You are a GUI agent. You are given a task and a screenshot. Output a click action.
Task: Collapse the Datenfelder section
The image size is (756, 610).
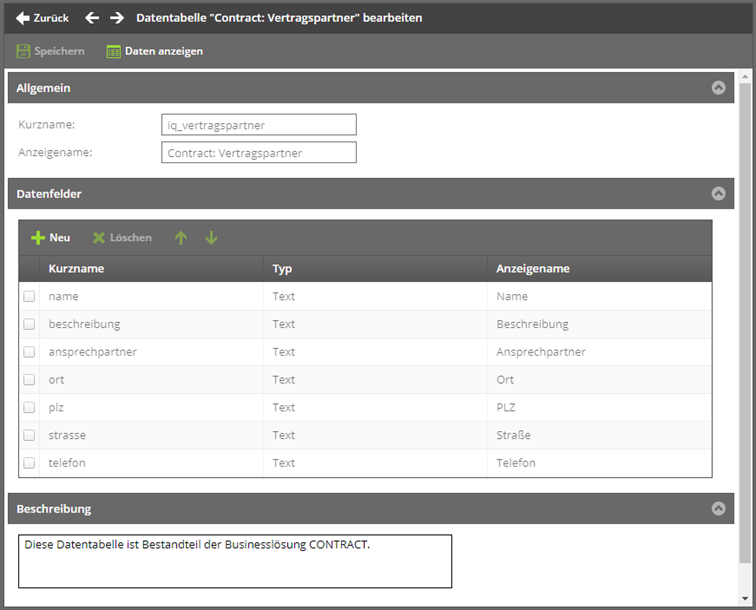[x=718, y=193]
